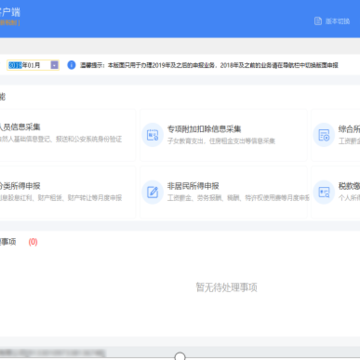The image size is (360, 360).
Task: Click the year-month date input field
Action: 33,65
